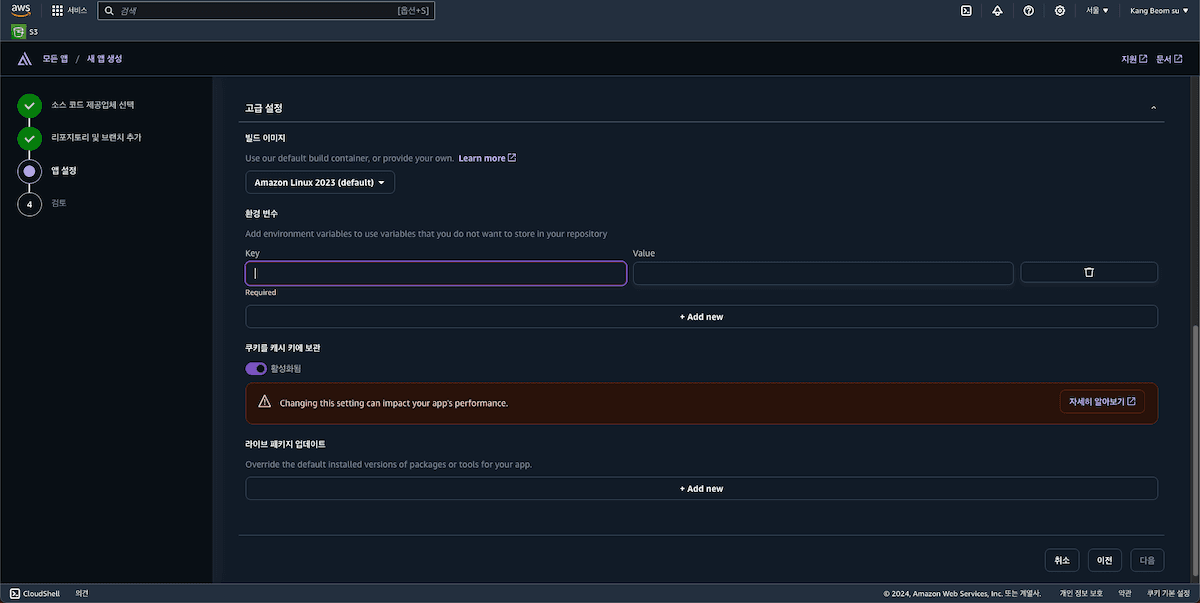Click the AWS logo home icon

pyautogui.click(x=21, y=10)
